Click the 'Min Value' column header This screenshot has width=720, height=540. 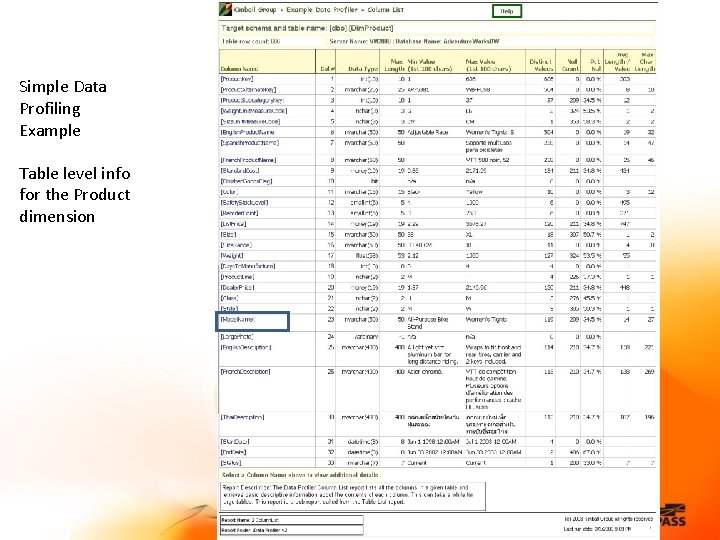[430, 65]
